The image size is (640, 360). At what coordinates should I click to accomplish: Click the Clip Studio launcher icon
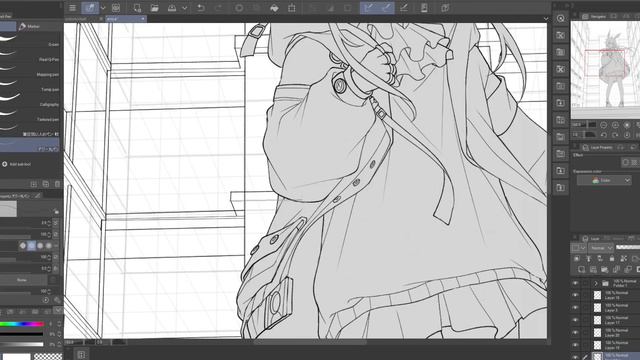[445, 8]
